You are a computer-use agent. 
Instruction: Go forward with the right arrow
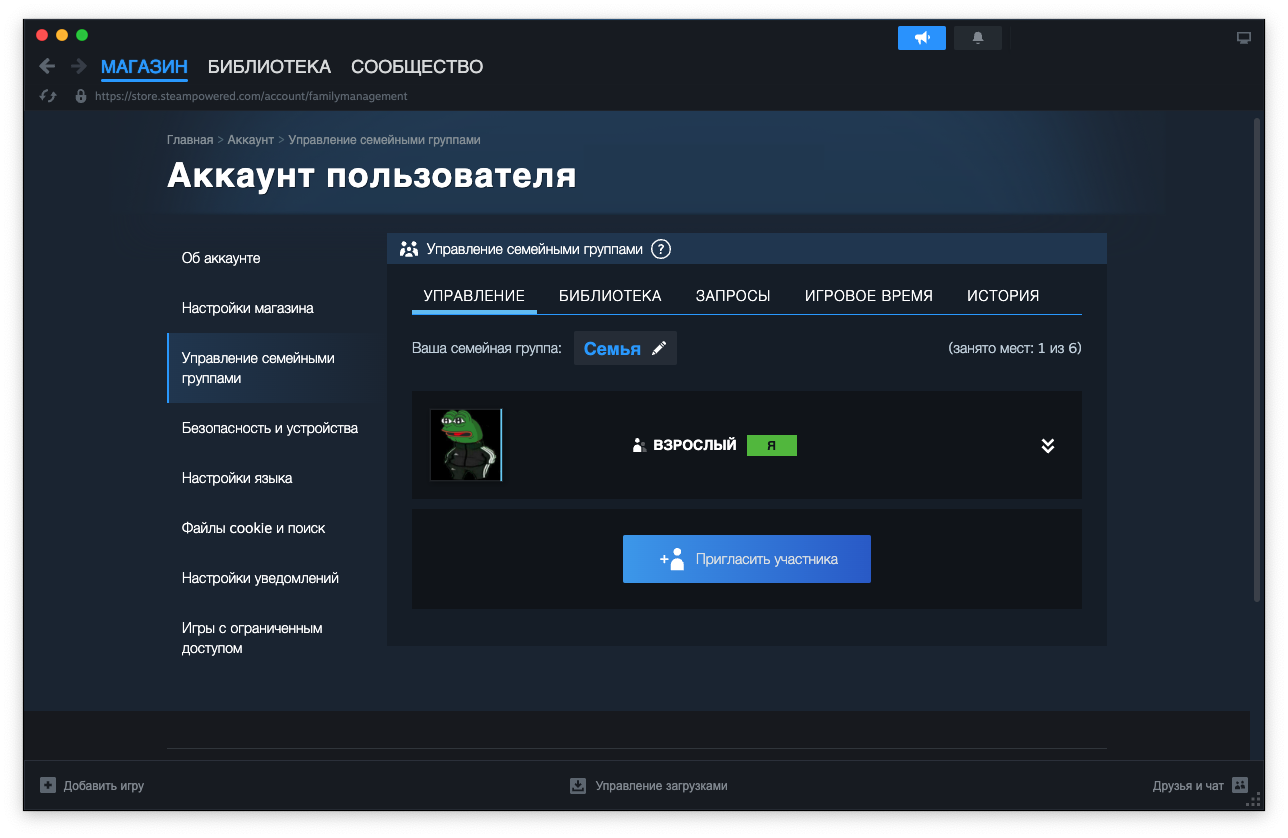pos(79,66)
